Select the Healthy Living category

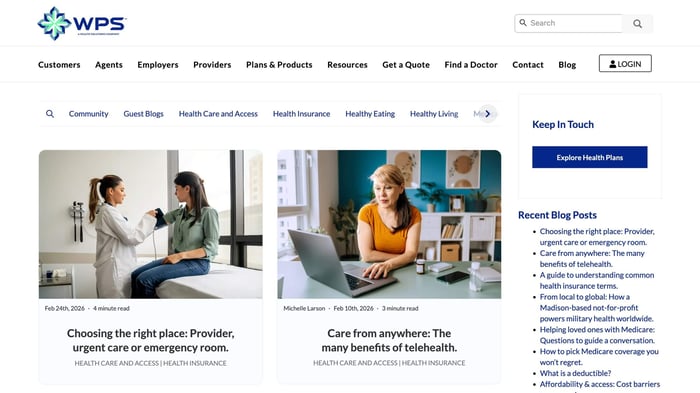click(x=434, y=114)
